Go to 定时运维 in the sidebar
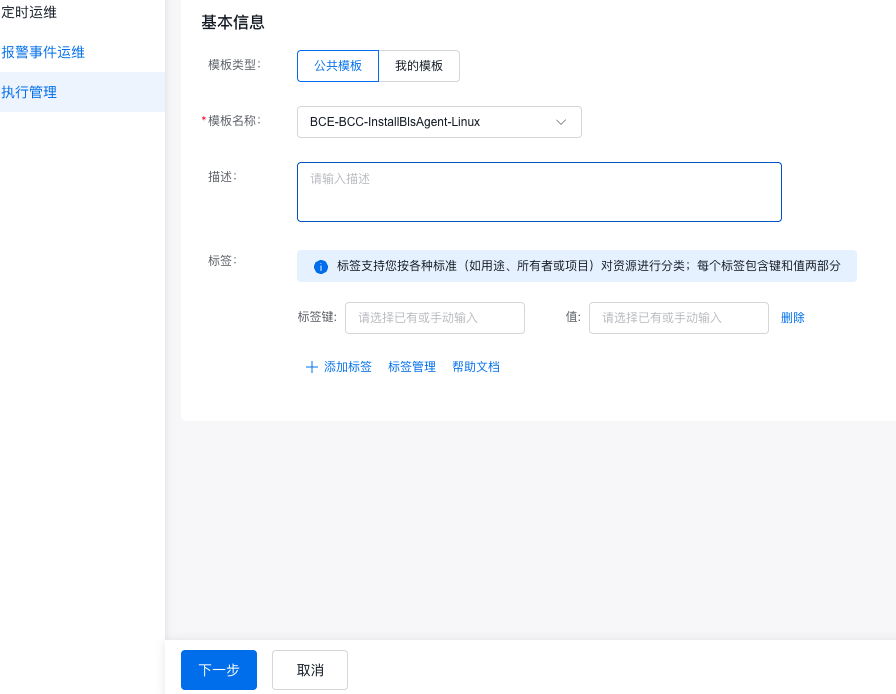 pyautogui.click(x=30, y=12)
